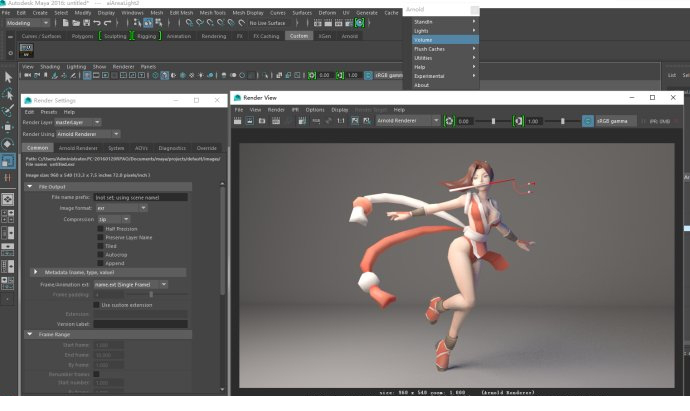Click the Gamma icon in Render View toolbar

(518, 121)
